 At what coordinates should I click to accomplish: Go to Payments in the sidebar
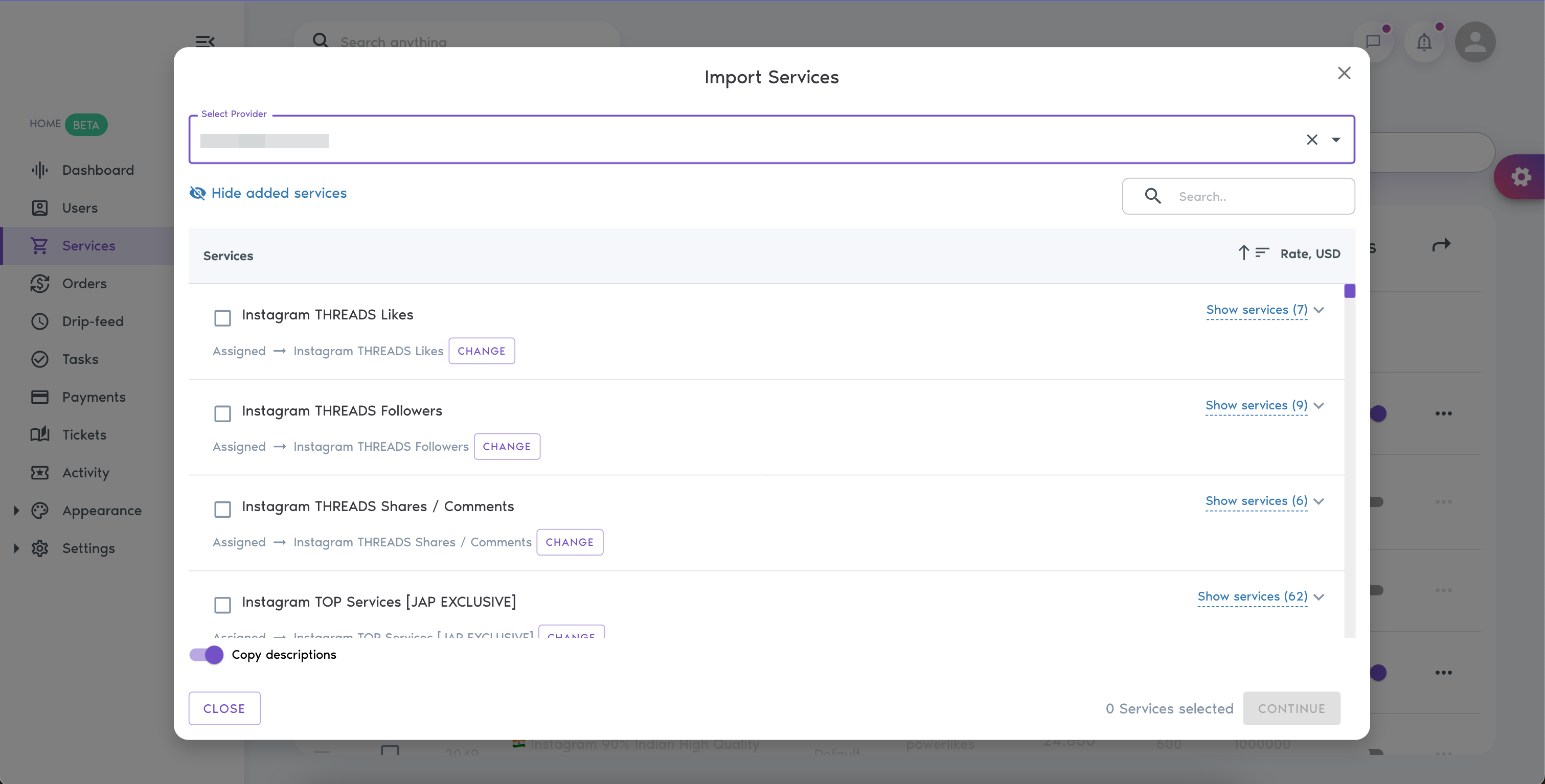pos(94,397)
